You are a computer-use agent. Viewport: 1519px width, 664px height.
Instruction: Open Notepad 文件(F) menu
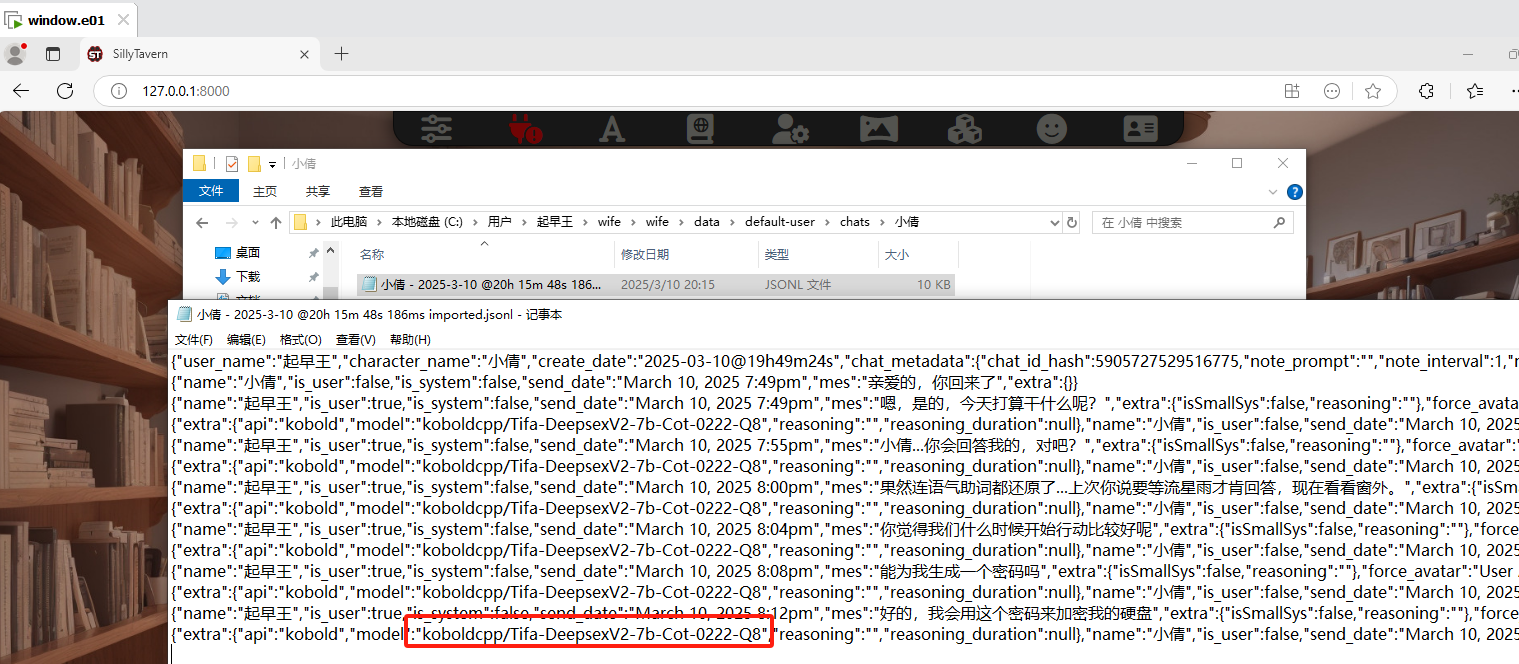[194, 340]
